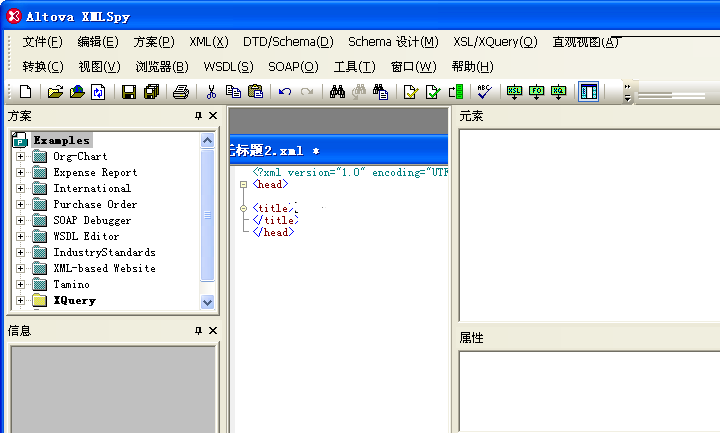Open the Schema 设计(M) menu
The image size is (720, 433).
(393, 42)
